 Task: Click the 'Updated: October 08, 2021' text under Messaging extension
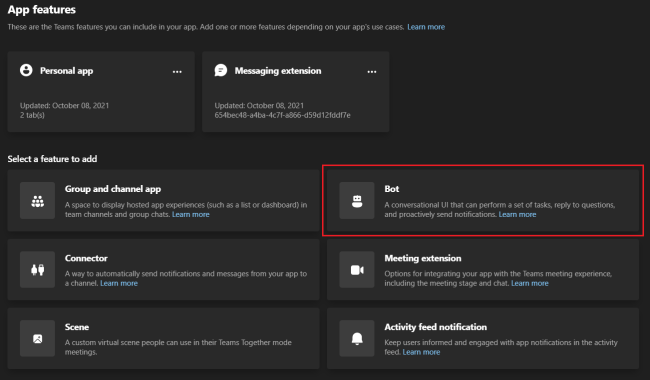click(x=259, y=106)
